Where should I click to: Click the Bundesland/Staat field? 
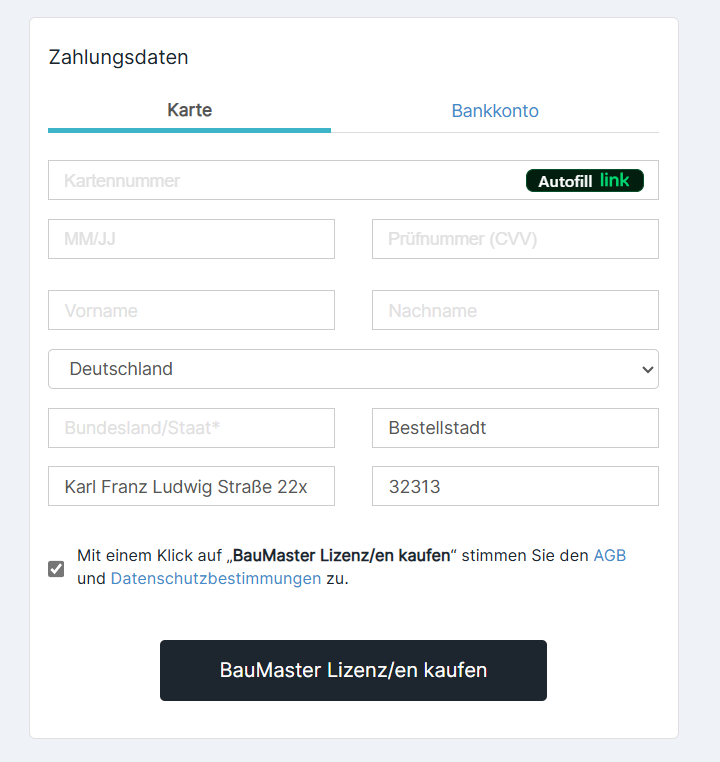[191, 428]
